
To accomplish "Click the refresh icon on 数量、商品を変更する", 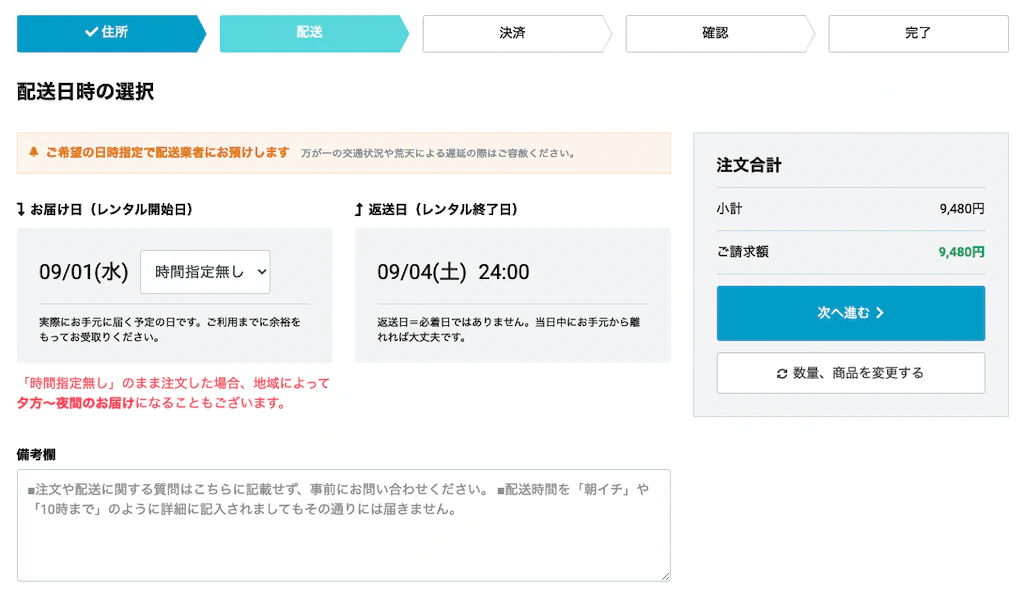I will pyautogui.click(x=782, y=373).
